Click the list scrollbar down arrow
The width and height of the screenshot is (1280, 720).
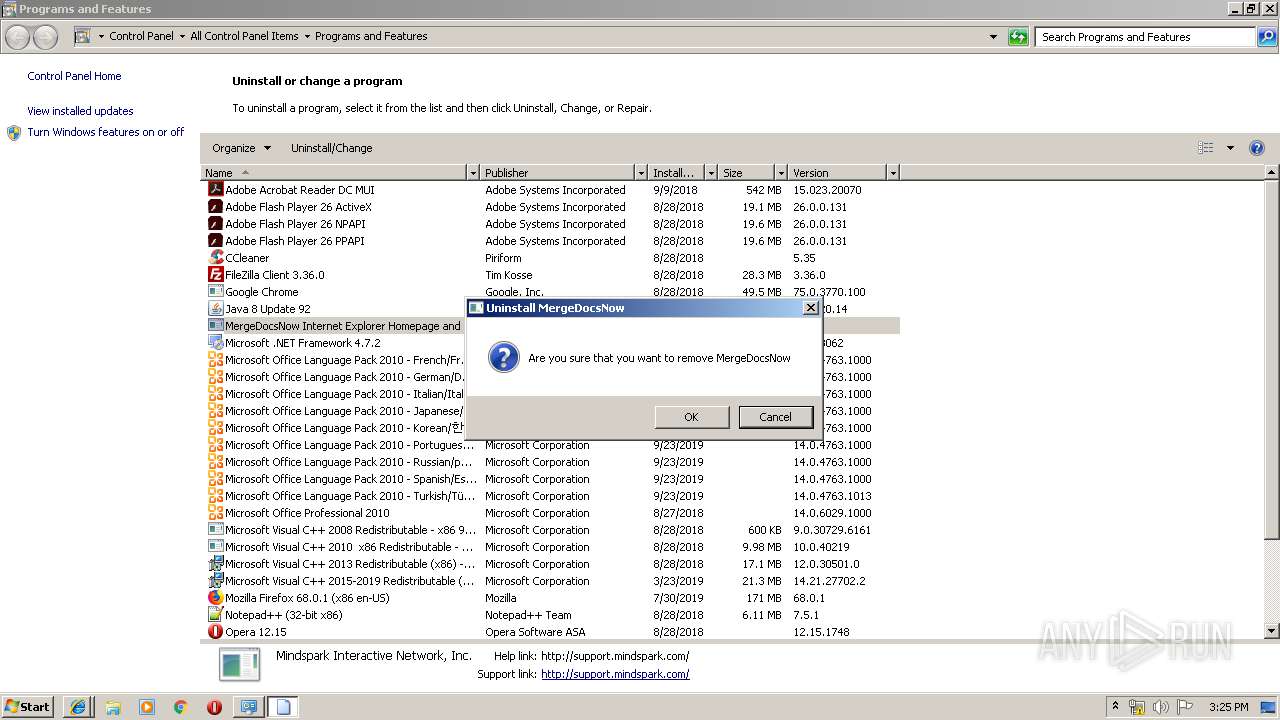point(1272,631)
